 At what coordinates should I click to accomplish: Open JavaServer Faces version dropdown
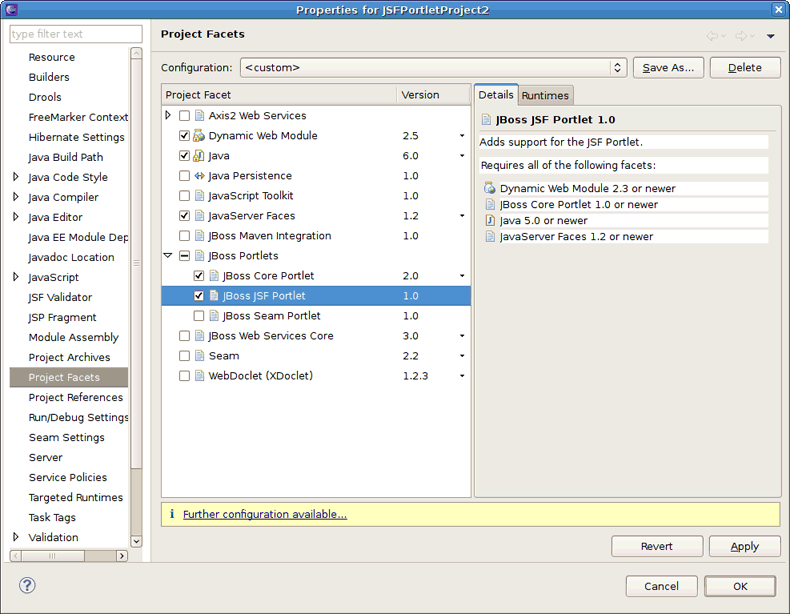point(462,216)
